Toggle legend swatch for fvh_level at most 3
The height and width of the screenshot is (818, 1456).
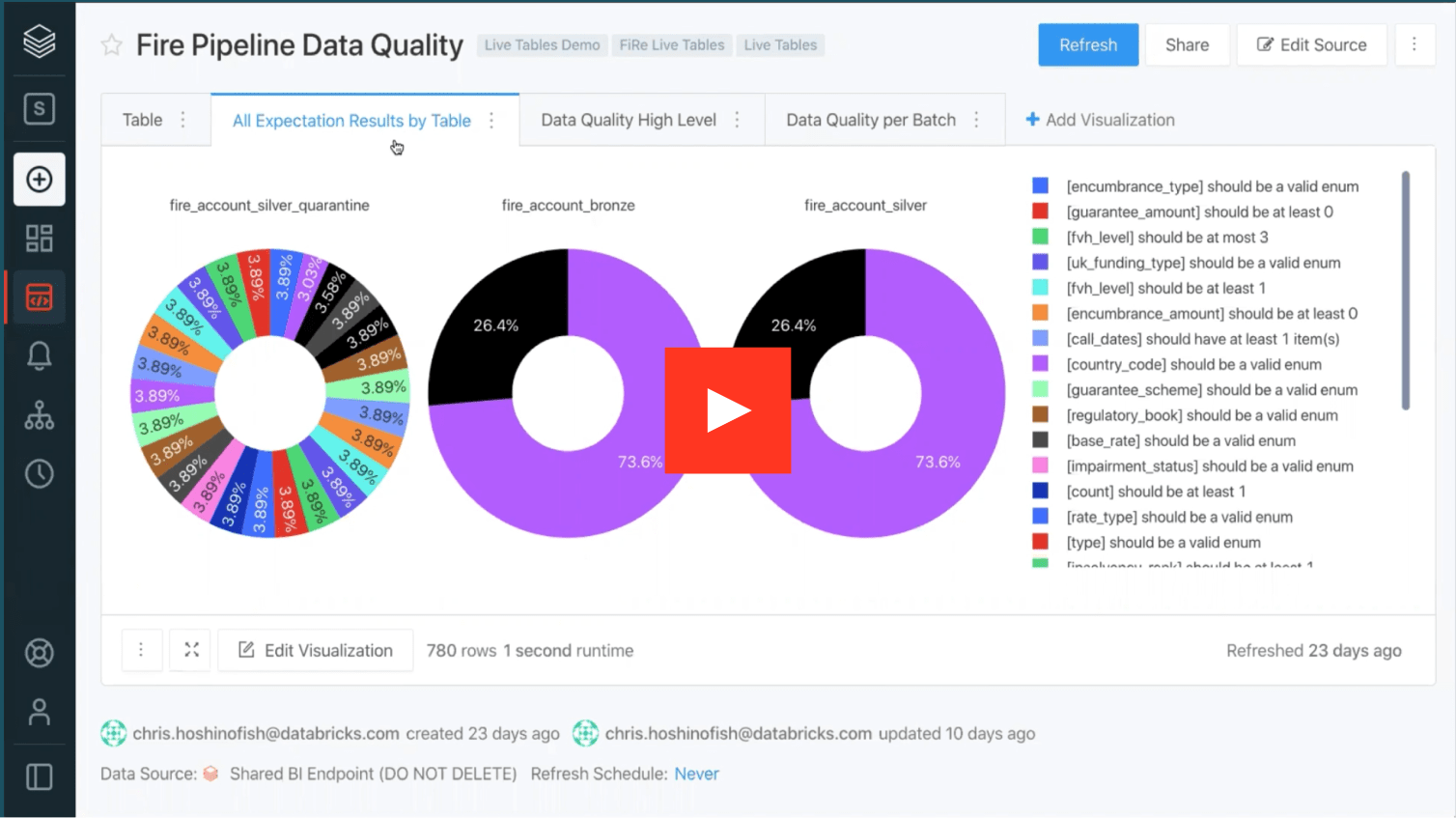coord(1040,237)
